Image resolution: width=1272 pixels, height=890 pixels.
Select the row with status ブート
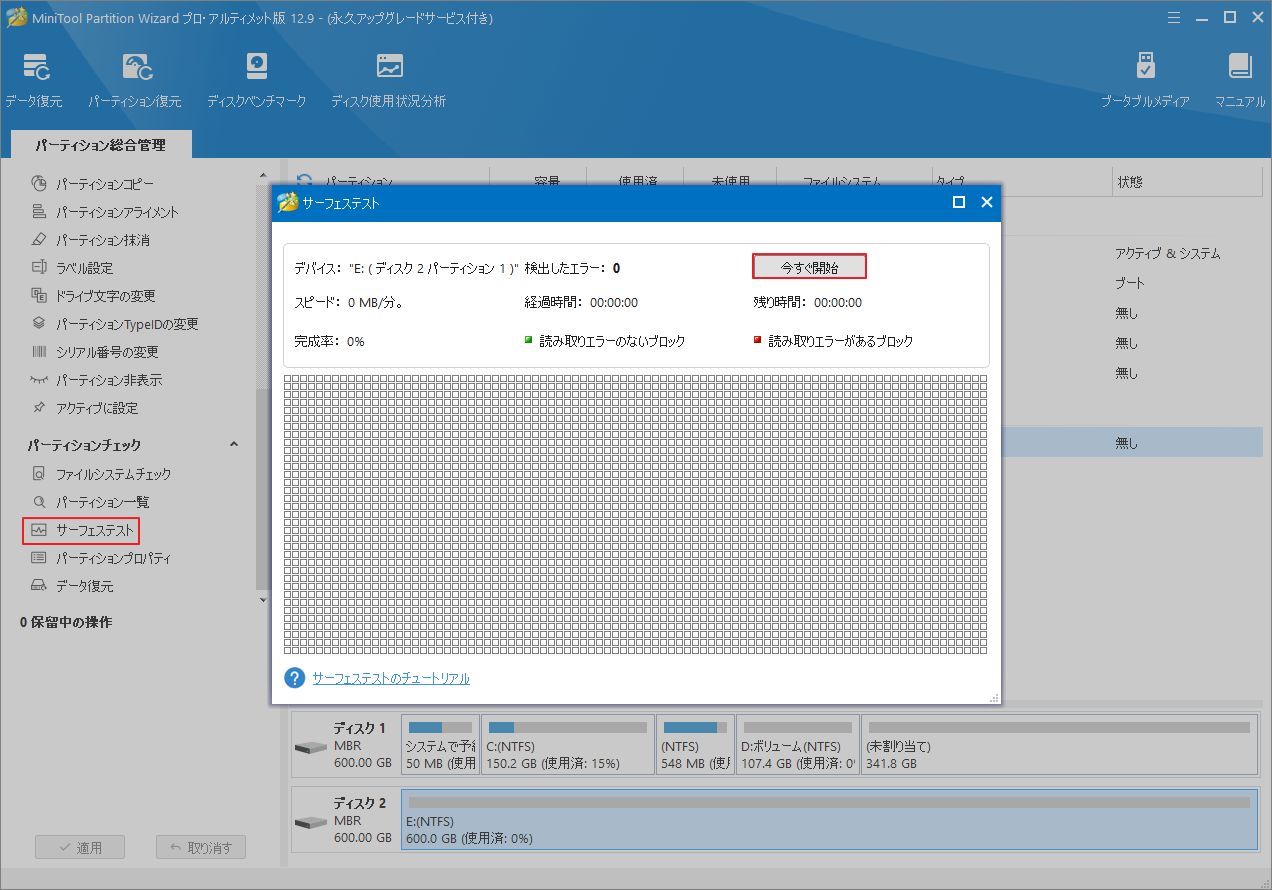point(1130,283)
